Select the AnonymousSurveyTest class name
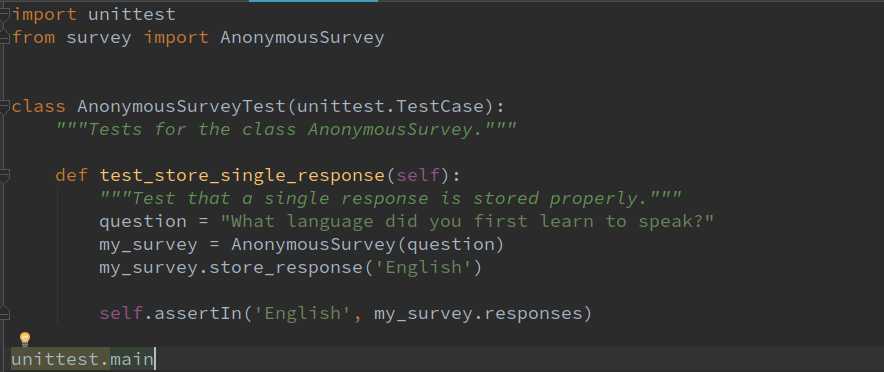The image size is (884, 372). point(181,106)
